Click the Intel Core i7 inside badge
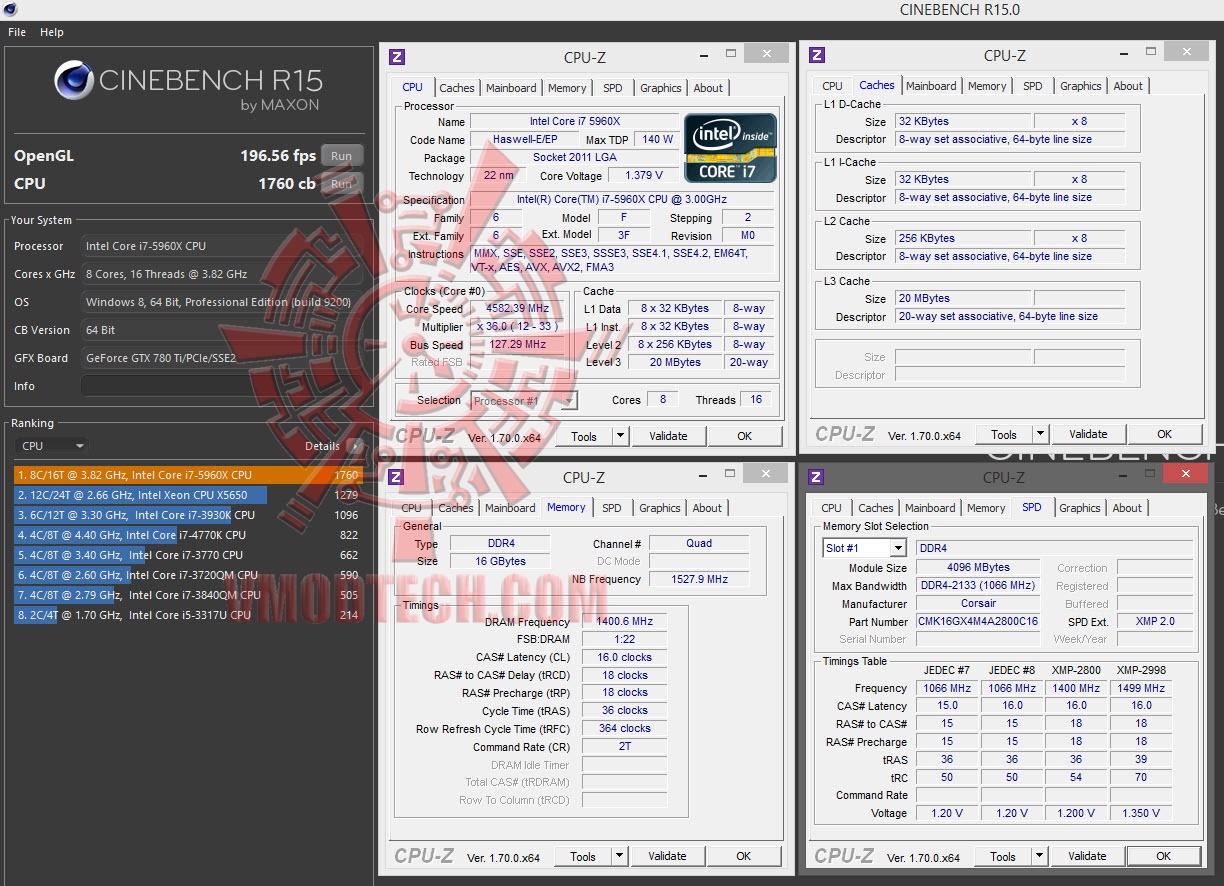The image size is (1224, 886). 730,147
